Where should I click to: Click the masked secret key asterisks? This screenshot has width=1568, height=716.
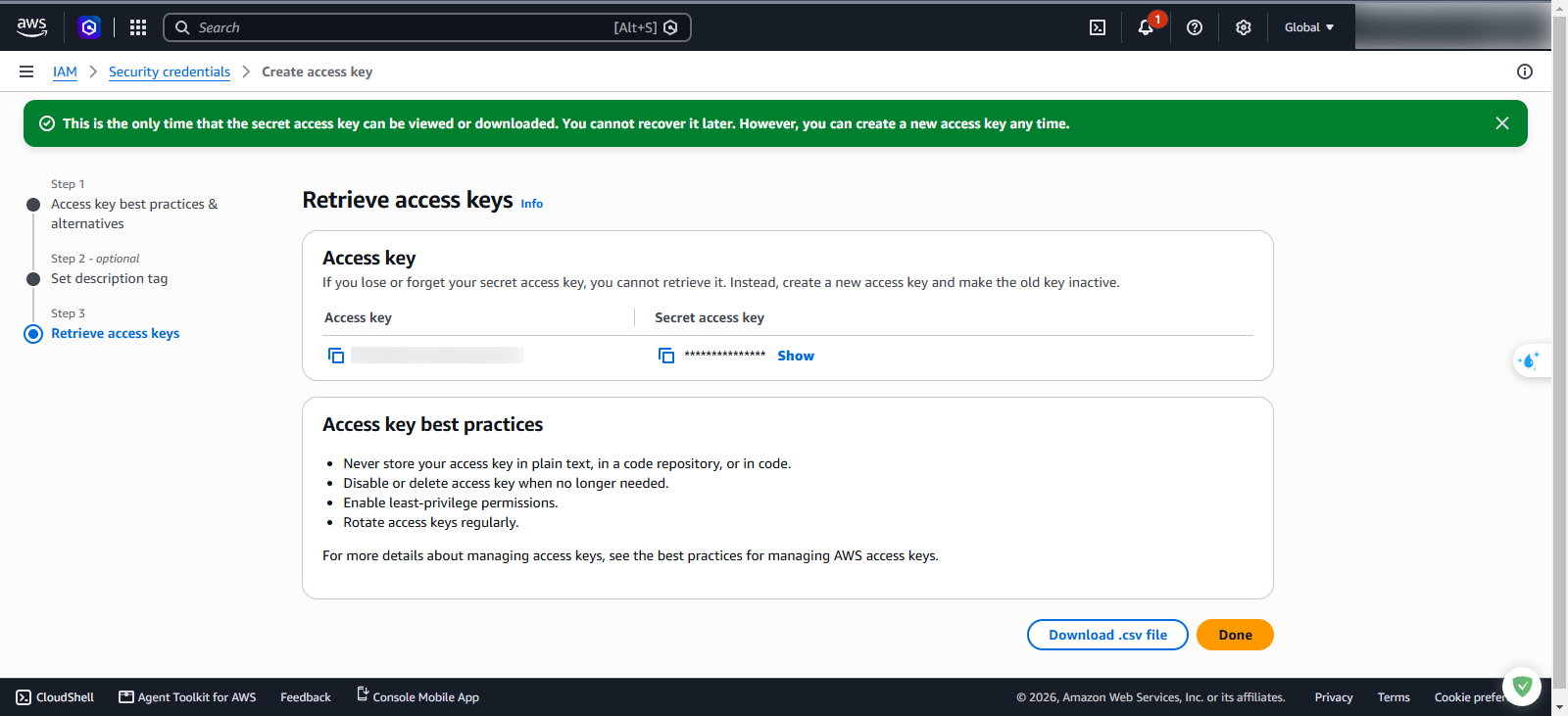tap(725, 355)
